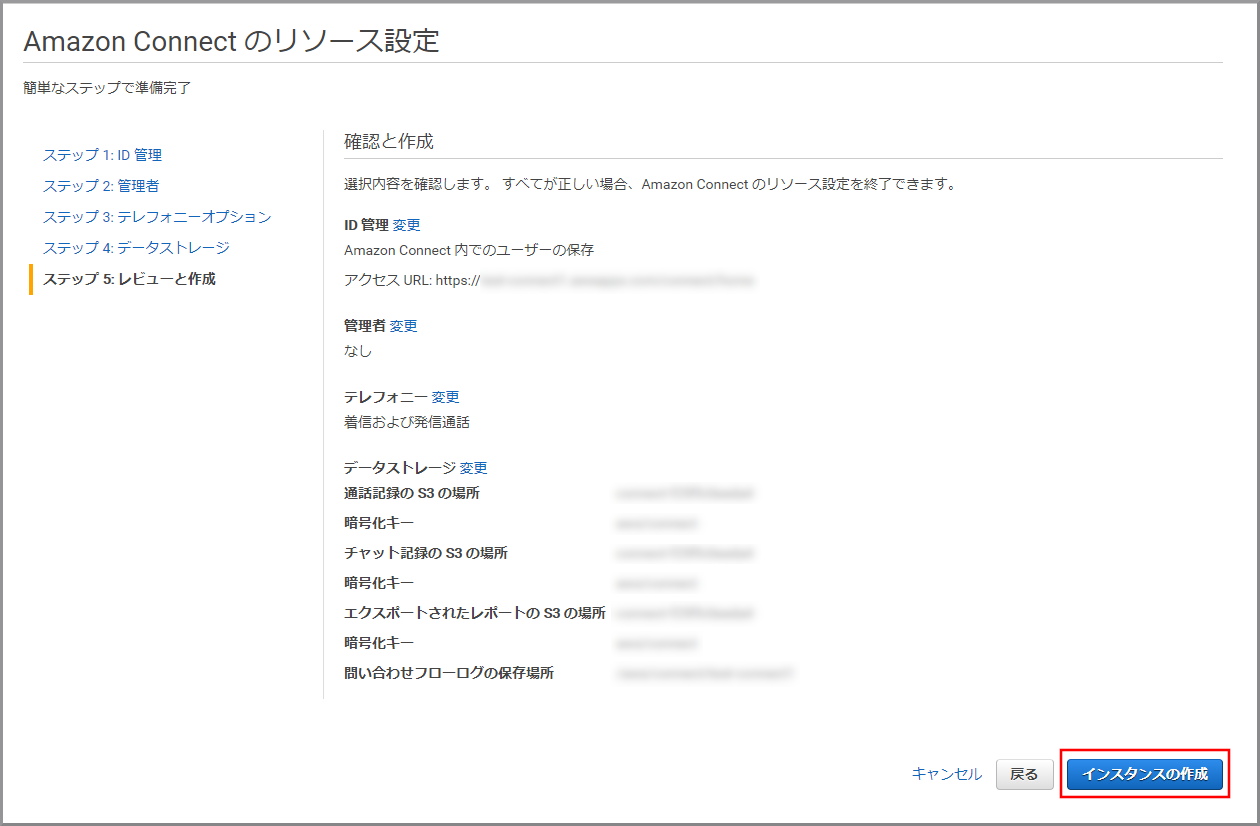
Task: Click 問い合わせフローログの保存場所 label
Action: pyautogui.click(x=449, y=673)
